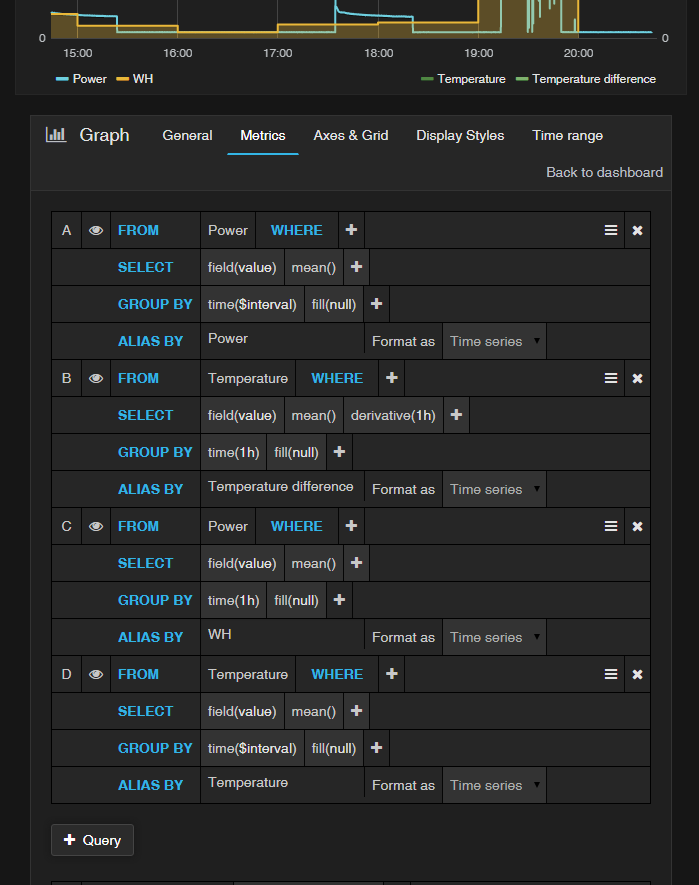Open the hamburger options menu for query C
Screen dimensions: 699x885
pyautogui.click(x=610, y=526)
